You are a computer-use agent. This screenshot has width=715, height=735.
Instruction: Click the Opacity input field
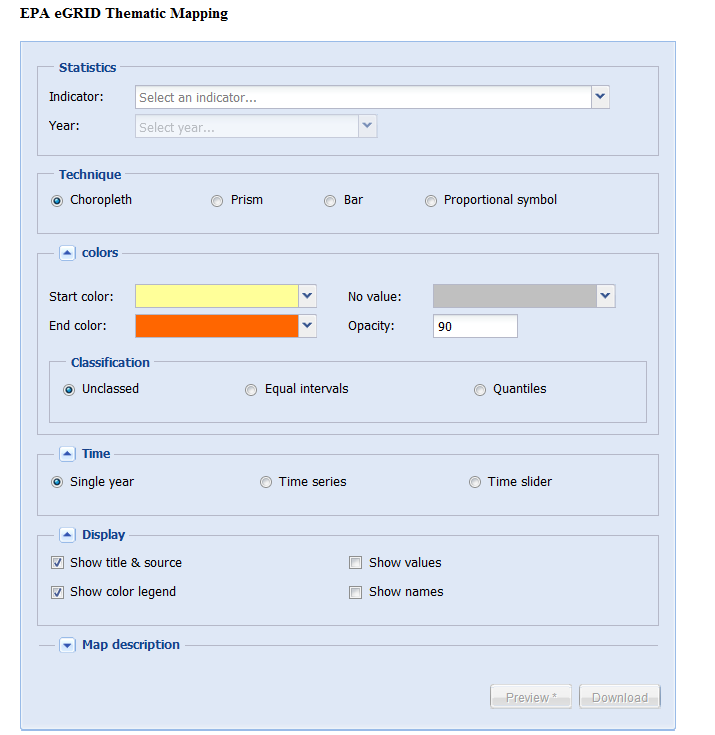tap(475, 326)
